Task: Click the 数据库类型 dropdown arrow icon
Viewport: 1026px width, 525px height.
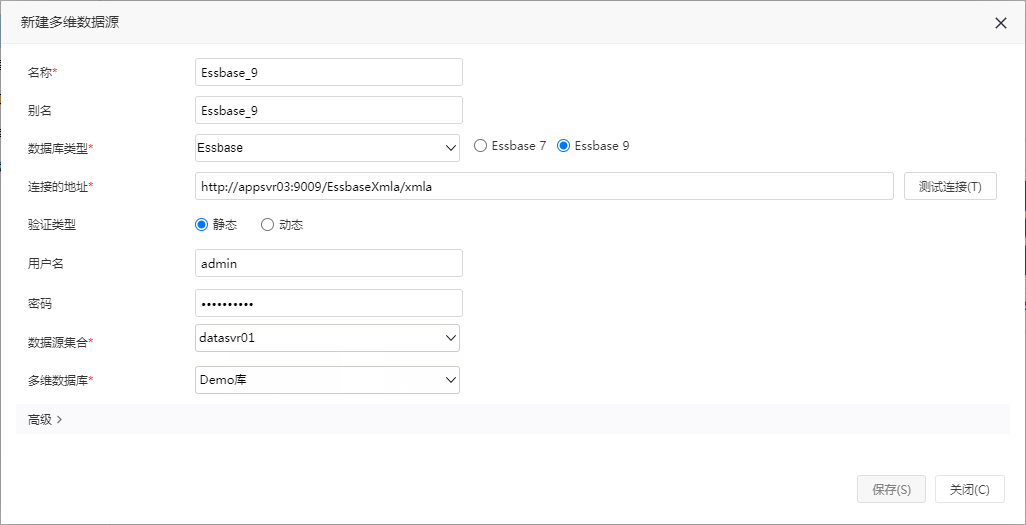Action: point(450,148)
